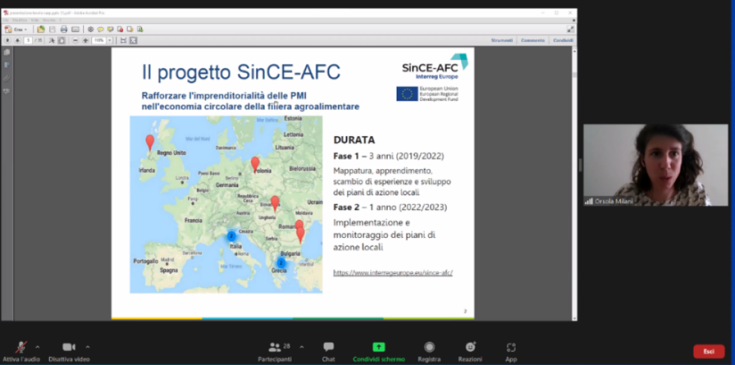Open the Reazioni menu
Viewport: 735px width, 365px height.
[x=470, y=352]
